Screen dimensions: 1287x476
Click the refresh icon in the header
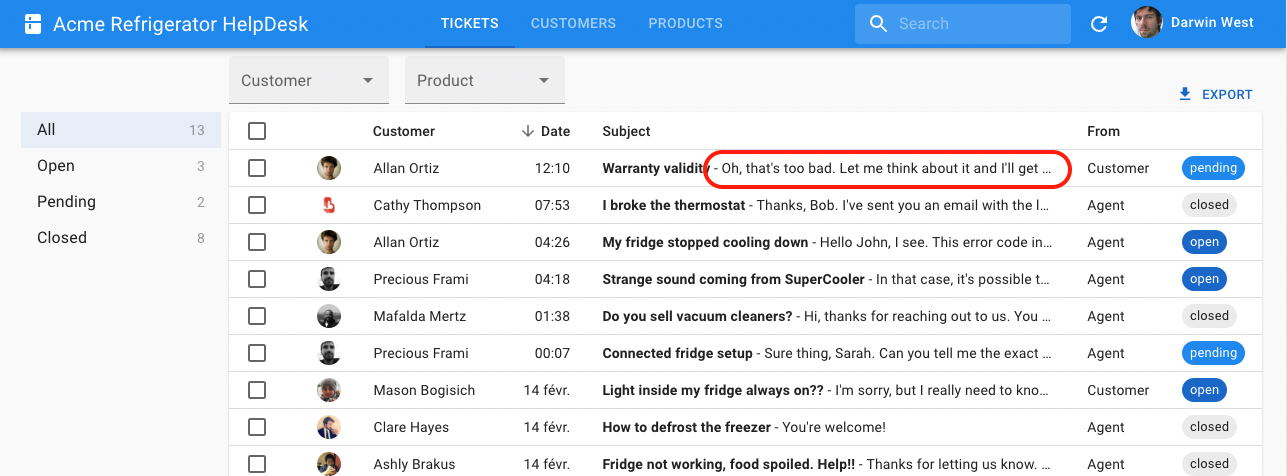(1099, 24)
